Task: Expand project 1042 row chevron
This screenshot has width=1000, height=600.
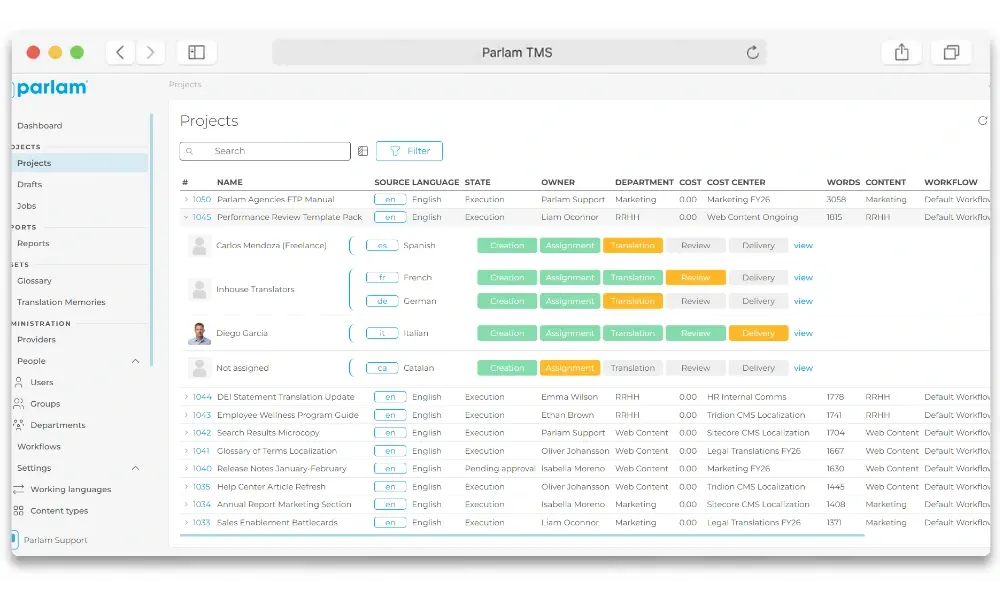Action: coord(186,433)
